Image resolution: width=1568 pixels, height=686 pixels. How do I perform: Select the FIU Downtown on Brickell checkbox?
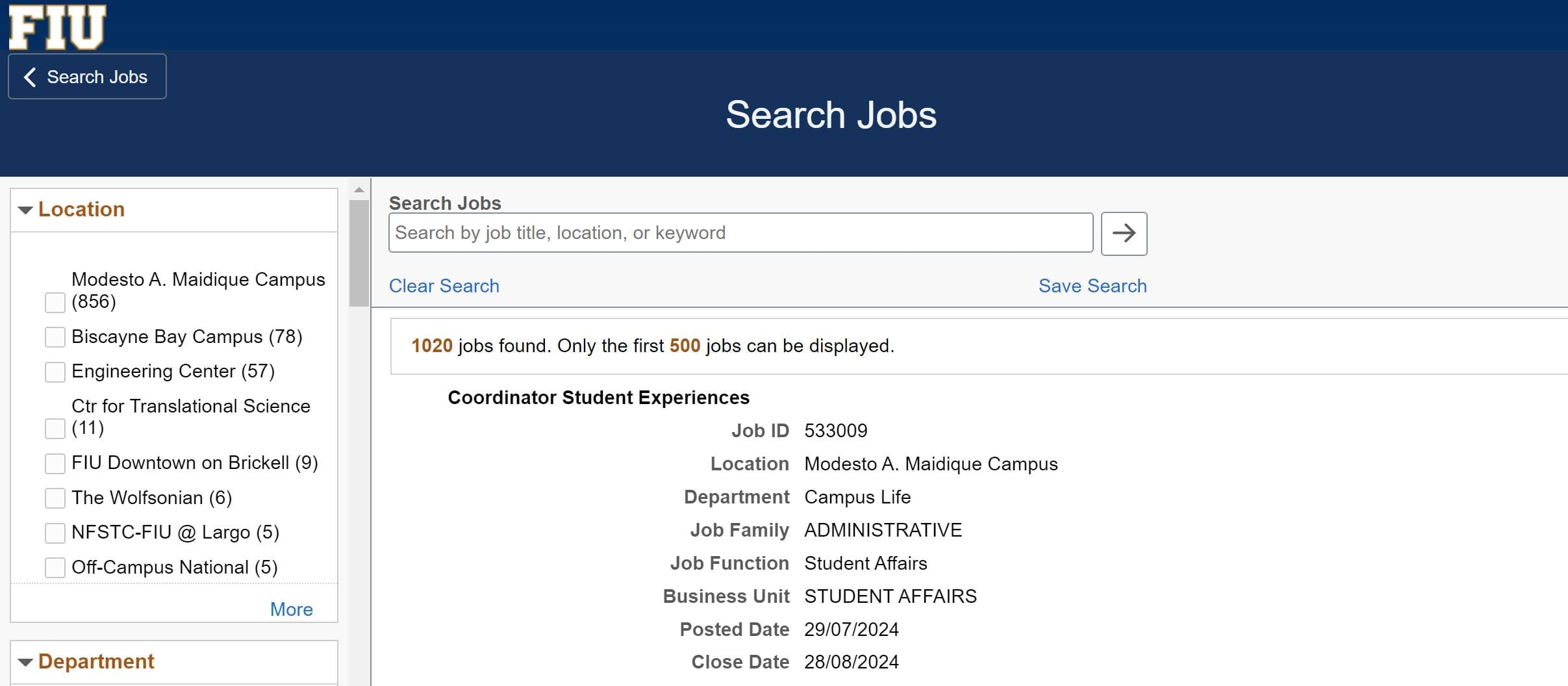[x=55, y=463]
